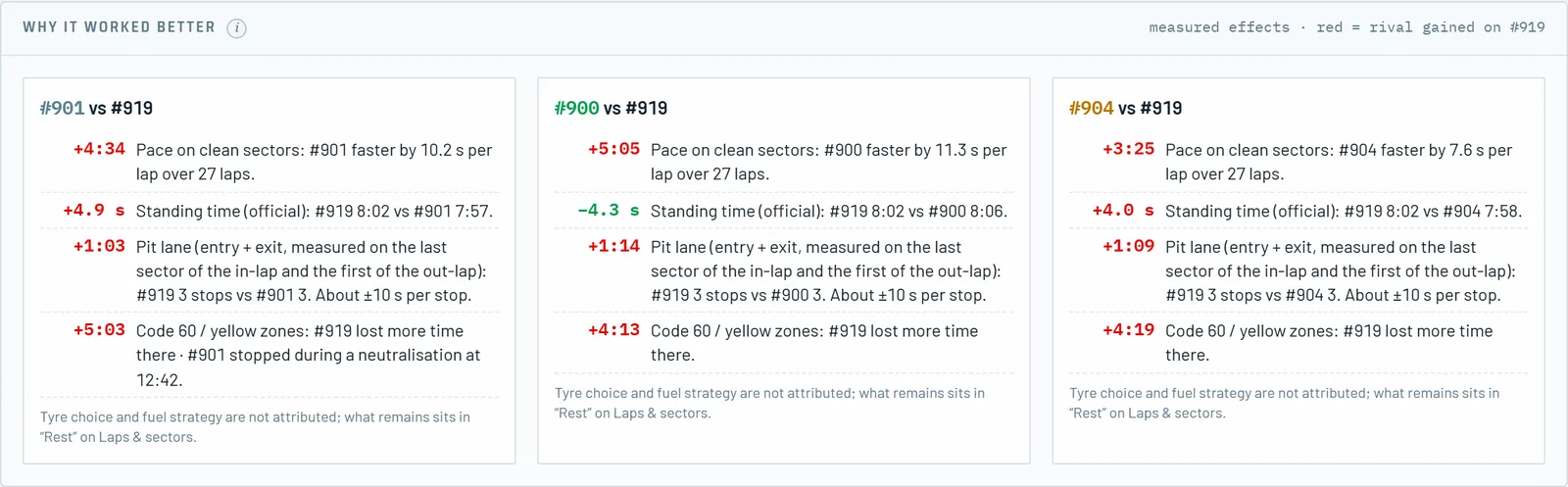This screenshot has height=487, width=1568.
Task: Click the +4:19 Code 60 value for #904
Action: click(1128, 330)
